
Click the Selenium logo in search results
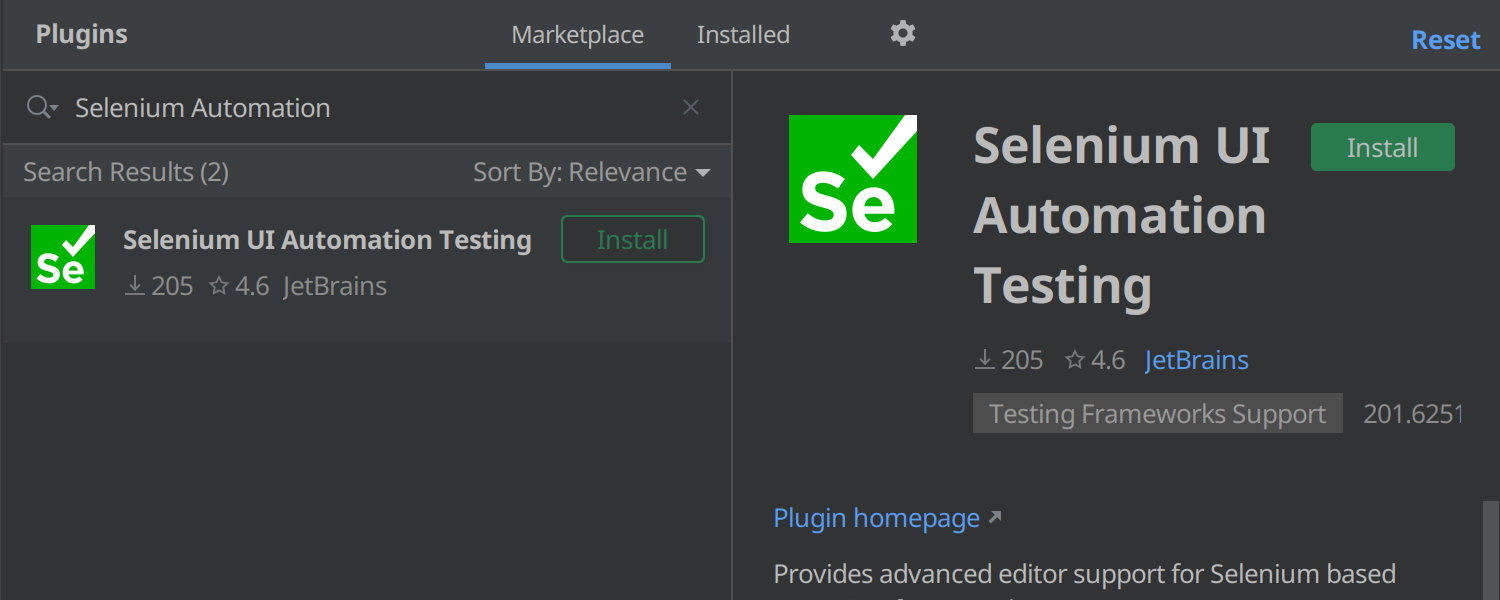[x=63, y=257]
